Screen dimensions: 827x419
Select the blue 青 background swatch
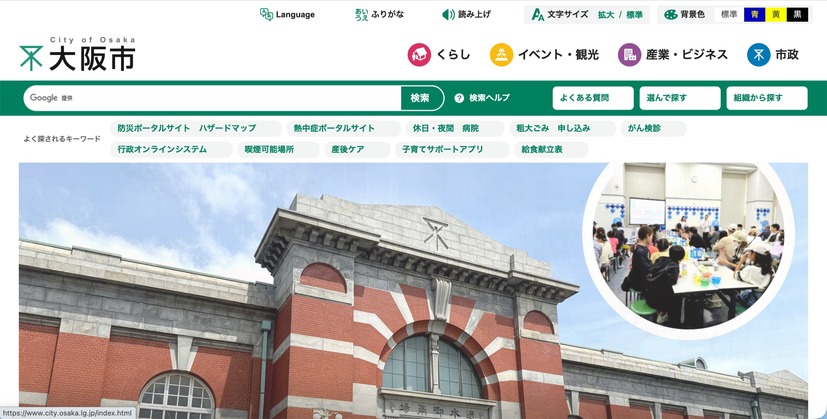[755, 15]
